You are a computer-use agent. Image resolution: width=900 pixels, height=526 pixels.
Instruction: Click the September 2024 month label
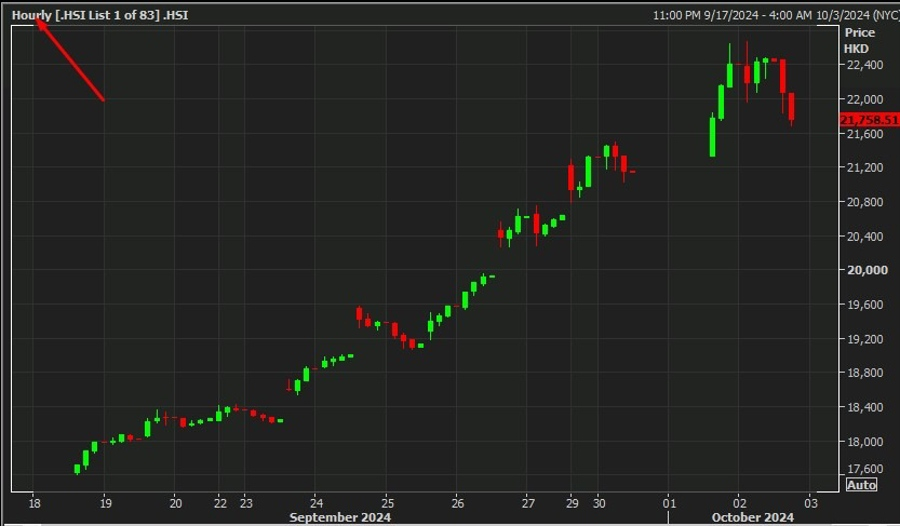pyautogui.click(x=340, y=517)
